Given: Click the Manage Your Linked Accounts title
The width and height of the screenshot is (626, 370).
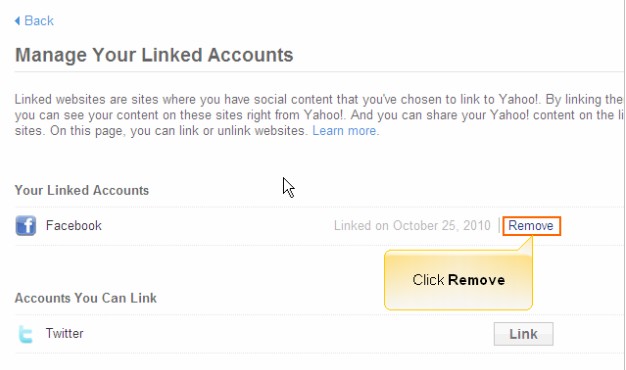Looking at the screenshot, I should coord(154,55).
